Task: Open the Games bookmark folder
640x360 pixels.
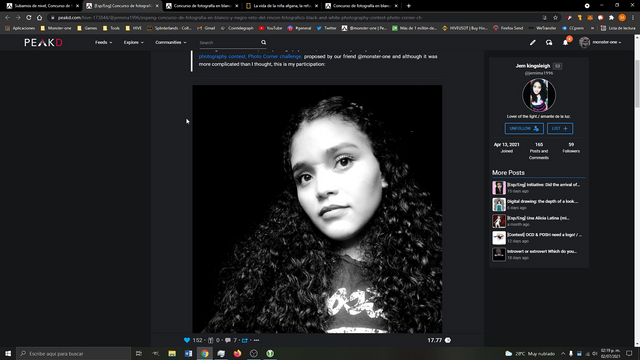Action: point(87,28)
